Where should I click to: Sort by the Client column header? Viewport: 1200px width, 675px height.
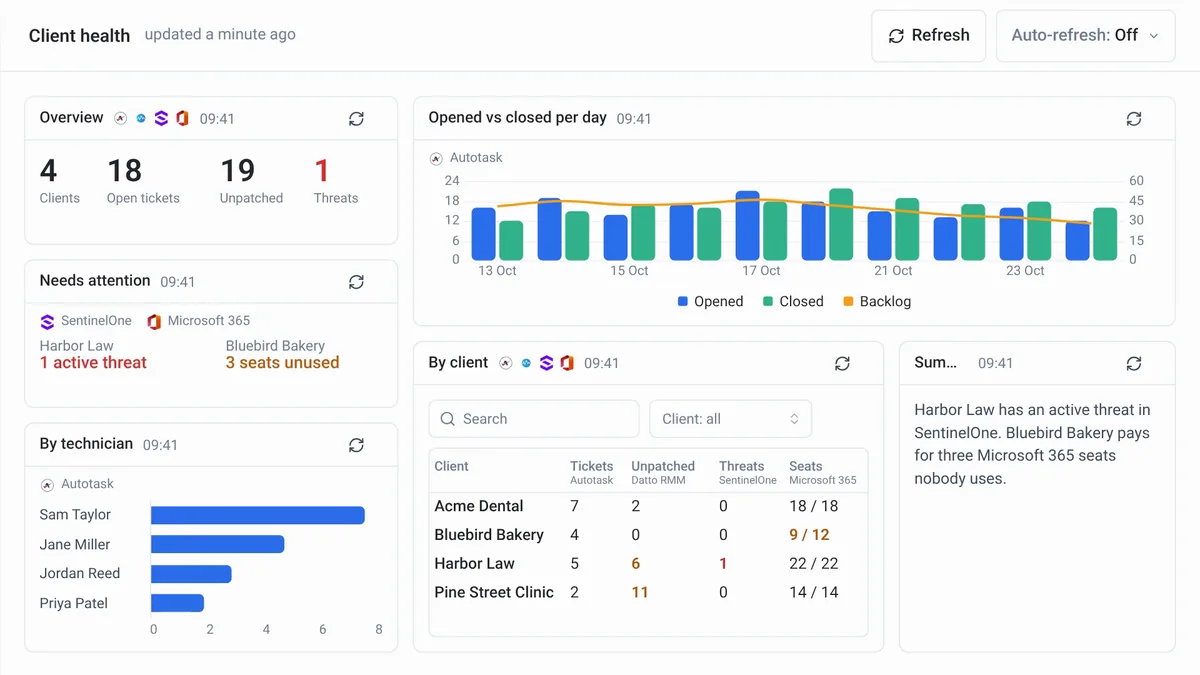click(x=451, y=466)
